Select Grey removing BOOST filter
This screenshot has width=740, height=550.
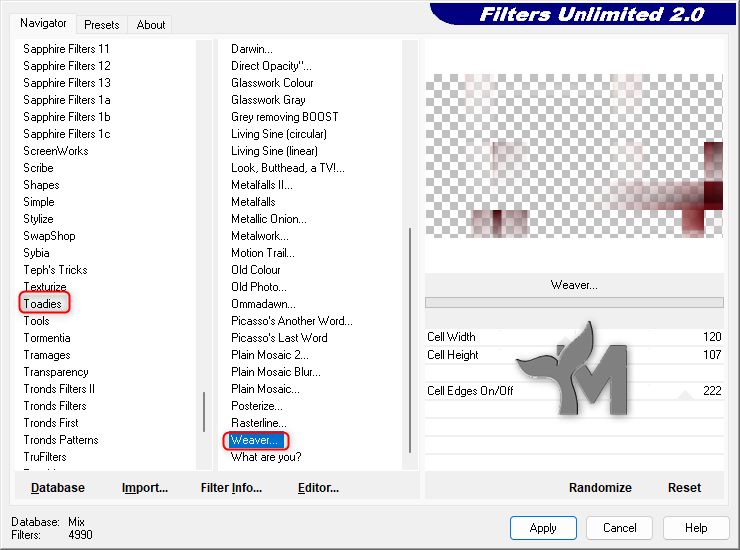click(285, 117)
